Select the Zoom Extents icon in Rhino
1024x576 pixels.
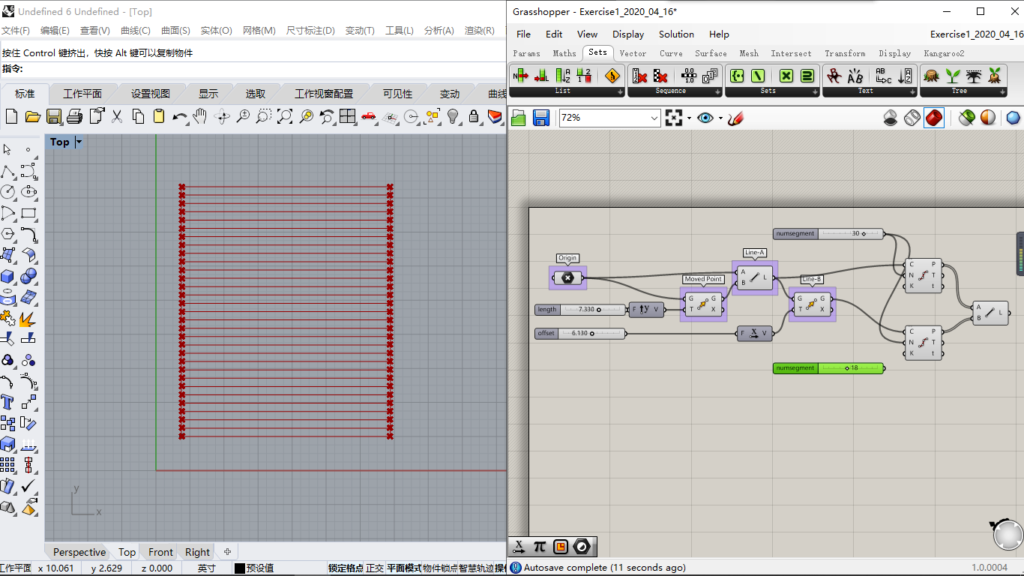pos(285,117)
